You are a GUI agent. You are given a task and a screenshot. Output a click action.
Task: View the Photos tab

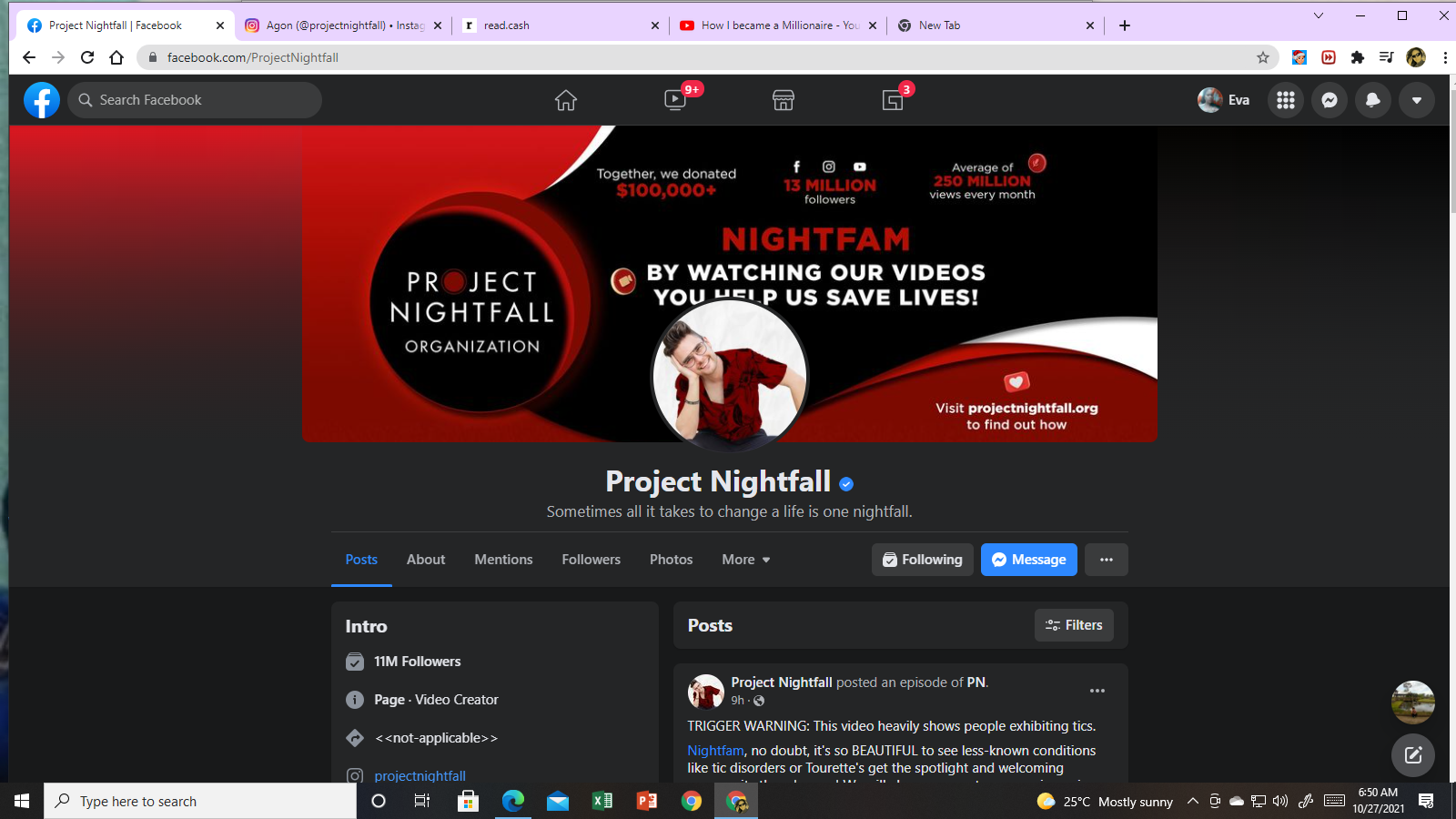(672, 560)
